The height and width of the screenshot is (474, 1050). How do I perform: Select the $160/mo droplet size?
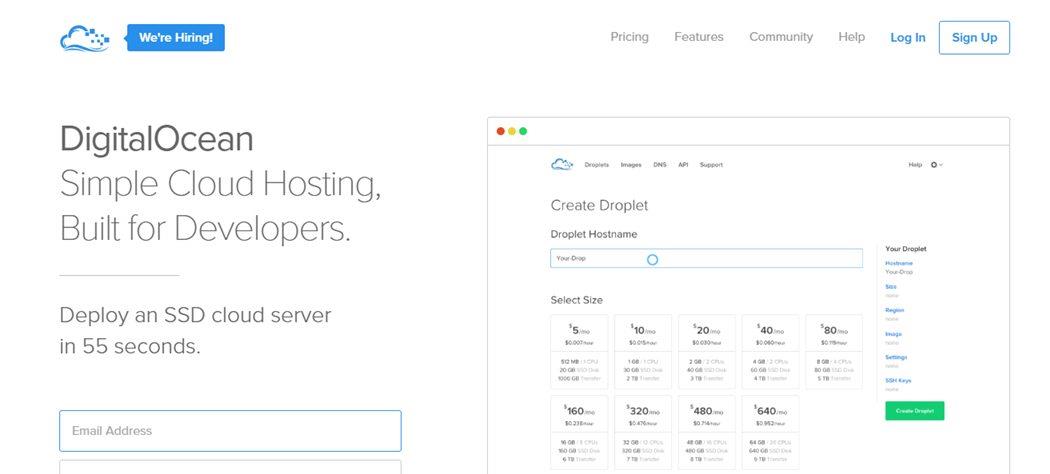(579, 432)
